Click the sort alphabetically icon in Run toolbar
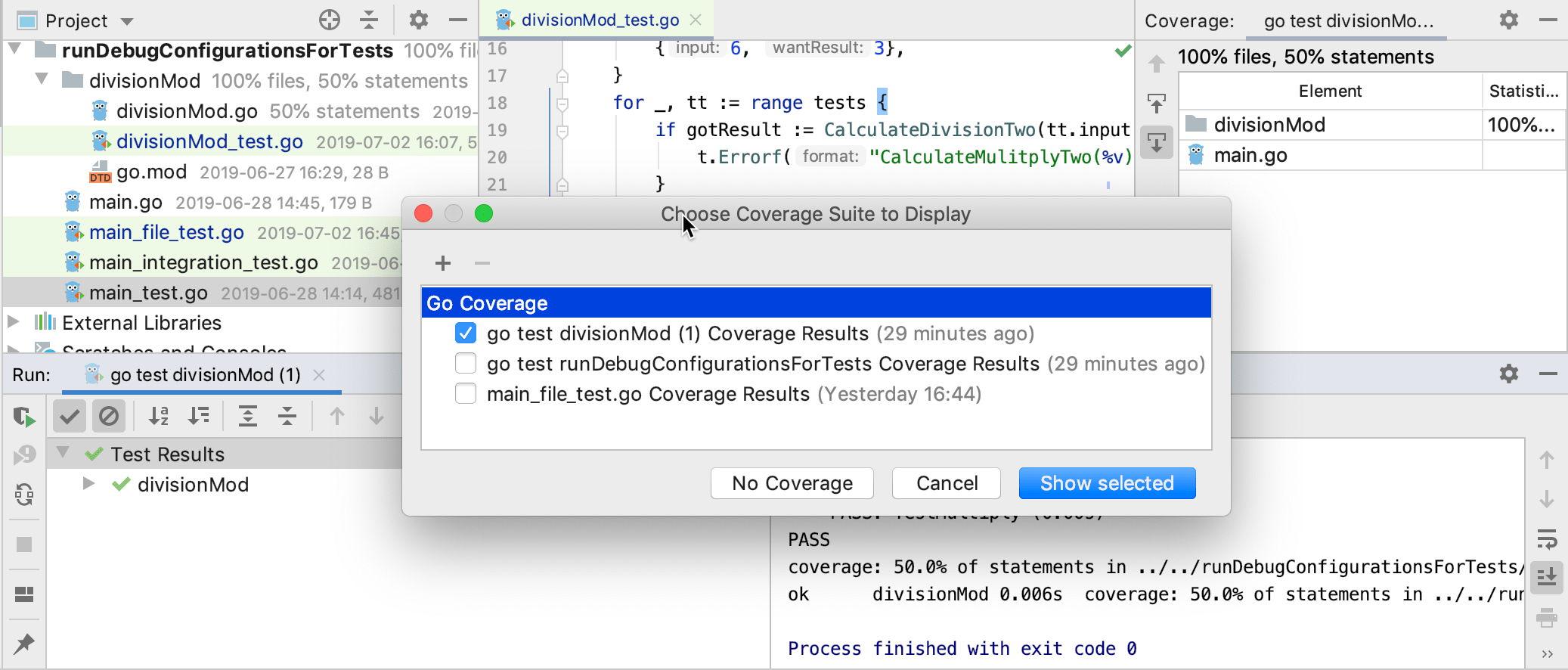Screen dimensions: 1568x670 [x=159, y=416]
